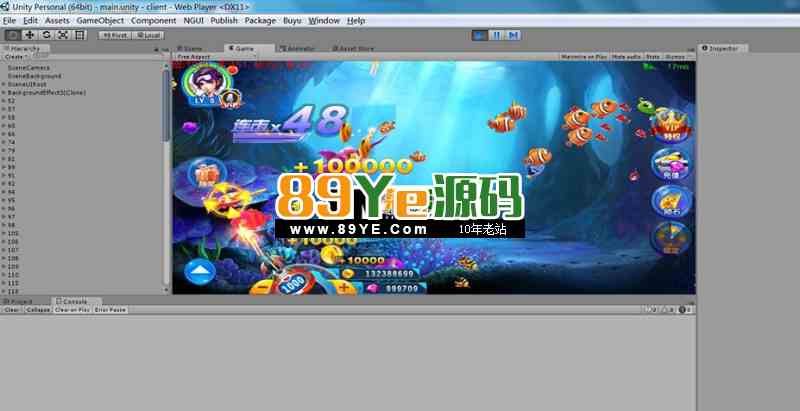Select object 110 in the Hierarchy

click(13, 274)
